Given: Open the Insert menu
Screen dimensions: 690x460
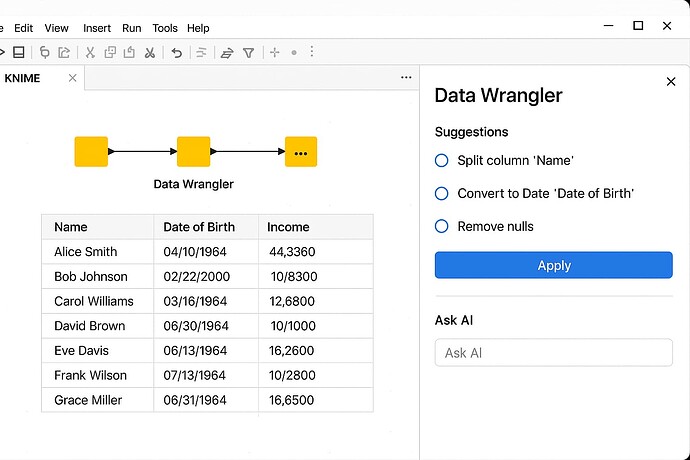Looking at the screenshot, I should (x=97, y=28).
